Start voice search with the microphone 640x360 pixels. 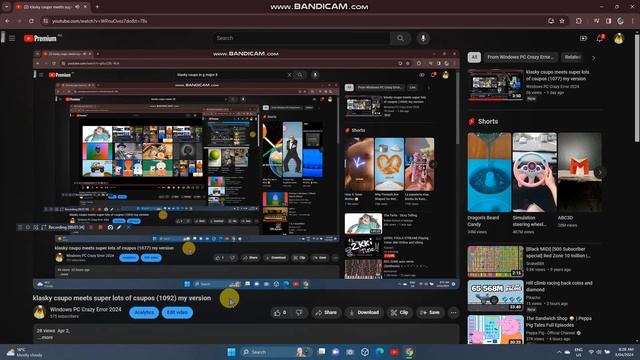423,38
